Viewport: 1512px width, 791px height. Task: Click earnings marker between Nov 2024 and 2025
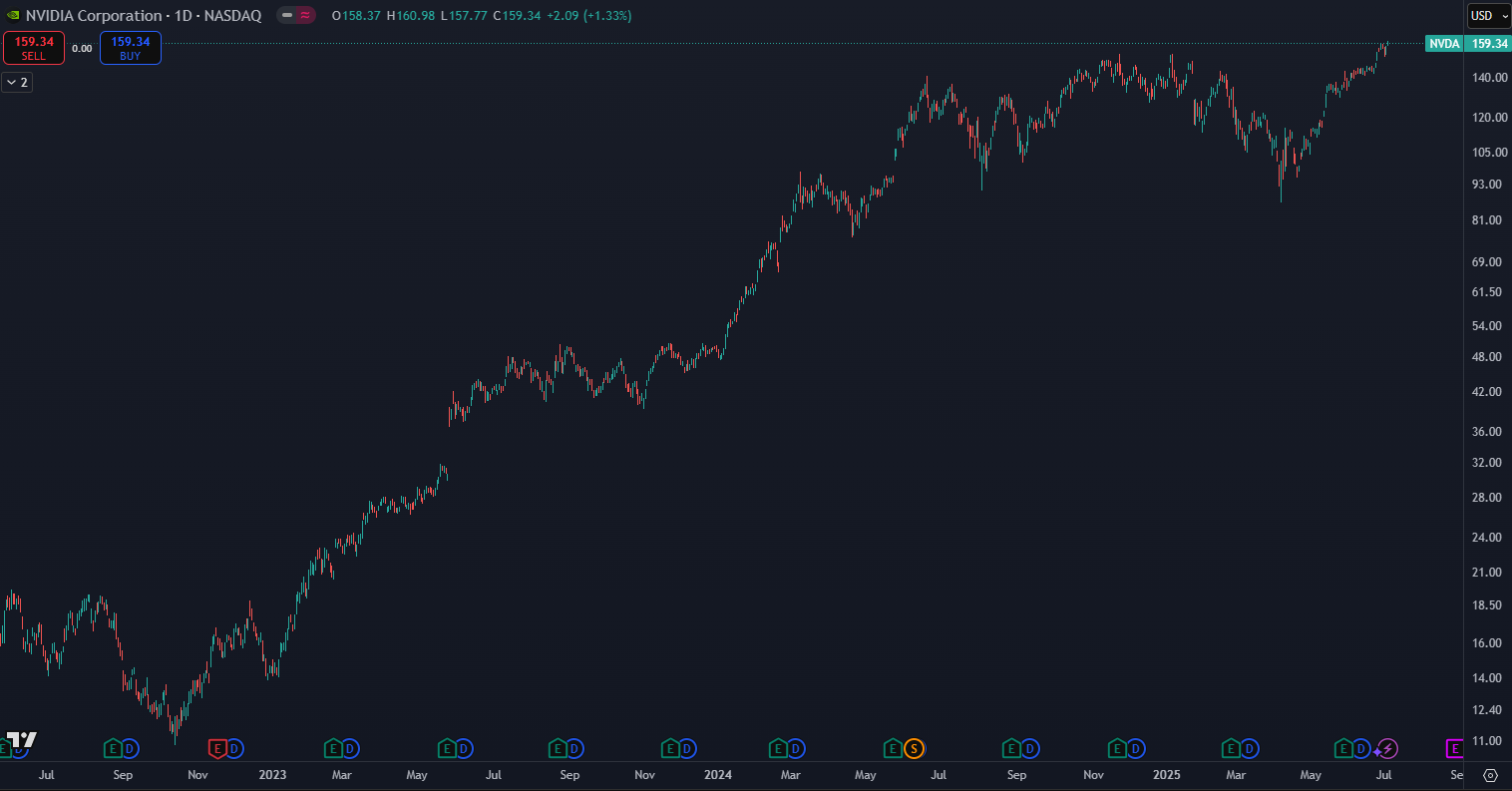coord(1119,748)
